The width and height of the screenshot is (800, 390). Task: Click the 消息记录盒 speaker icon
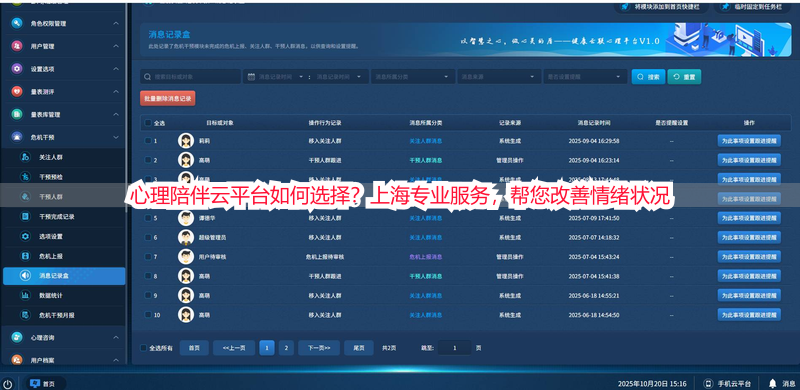point(25,276)
